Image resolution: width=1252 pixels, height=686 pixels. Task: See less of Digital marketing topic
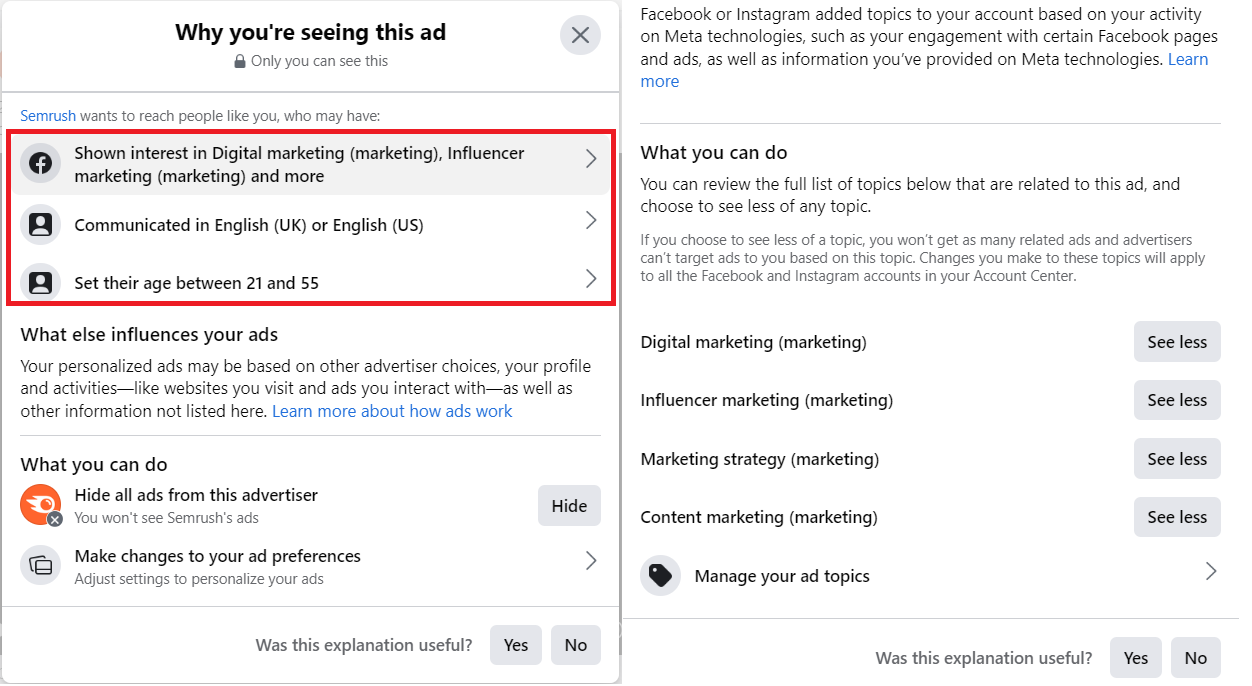(1177, 342)
